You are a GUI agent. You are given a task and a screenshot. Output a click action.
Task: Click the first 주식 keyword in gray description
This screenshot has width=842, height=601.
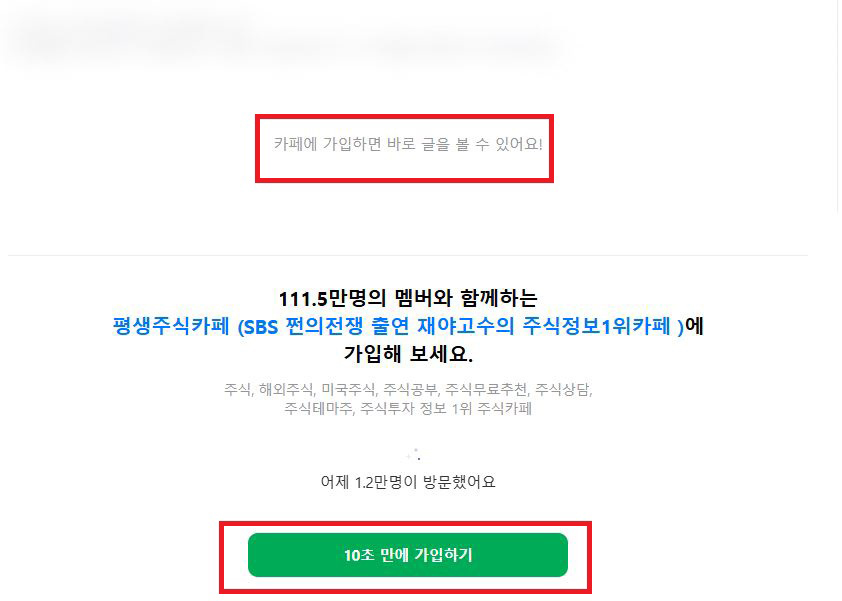(x=238, y=389)
